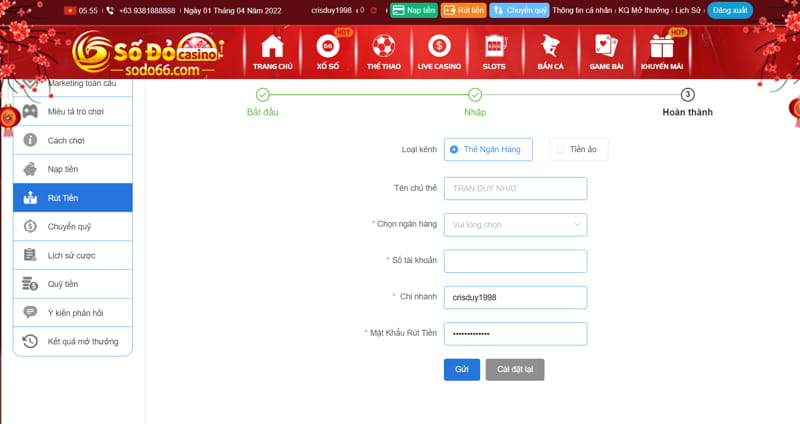
Task: Open Lịch sử cược in the sidebar
Action: tap(72, 255)
